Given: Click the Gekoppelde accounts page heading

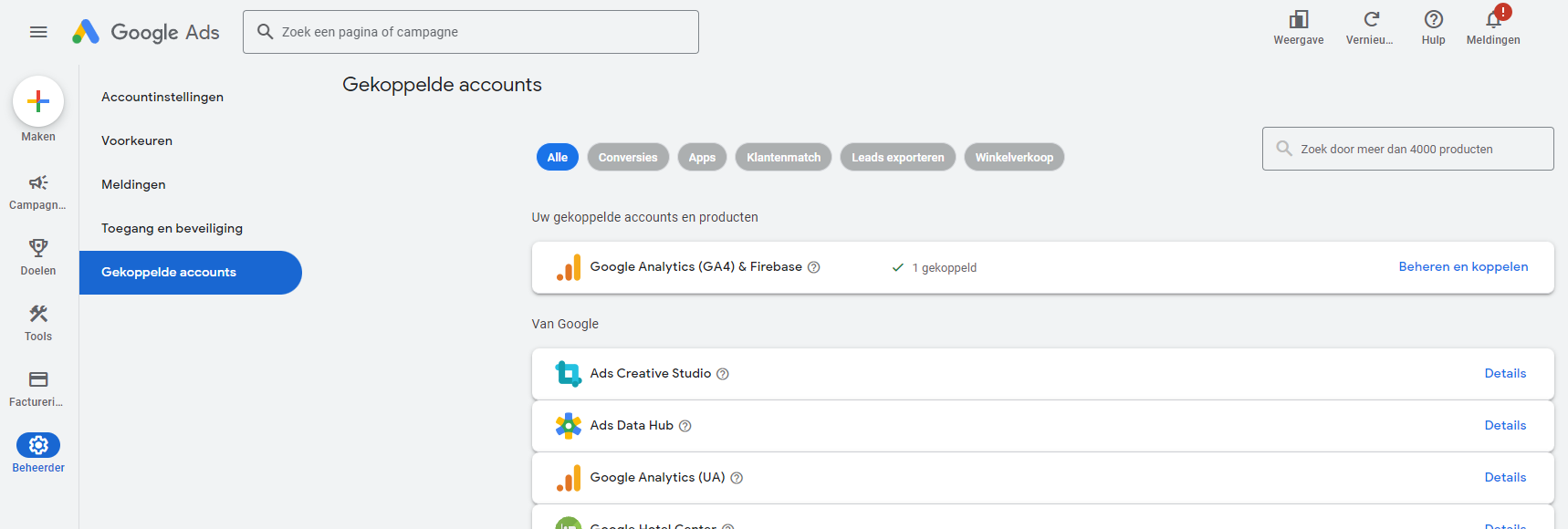Looking at the screenshot, I should pyautogui.click(x=442, y=85).
